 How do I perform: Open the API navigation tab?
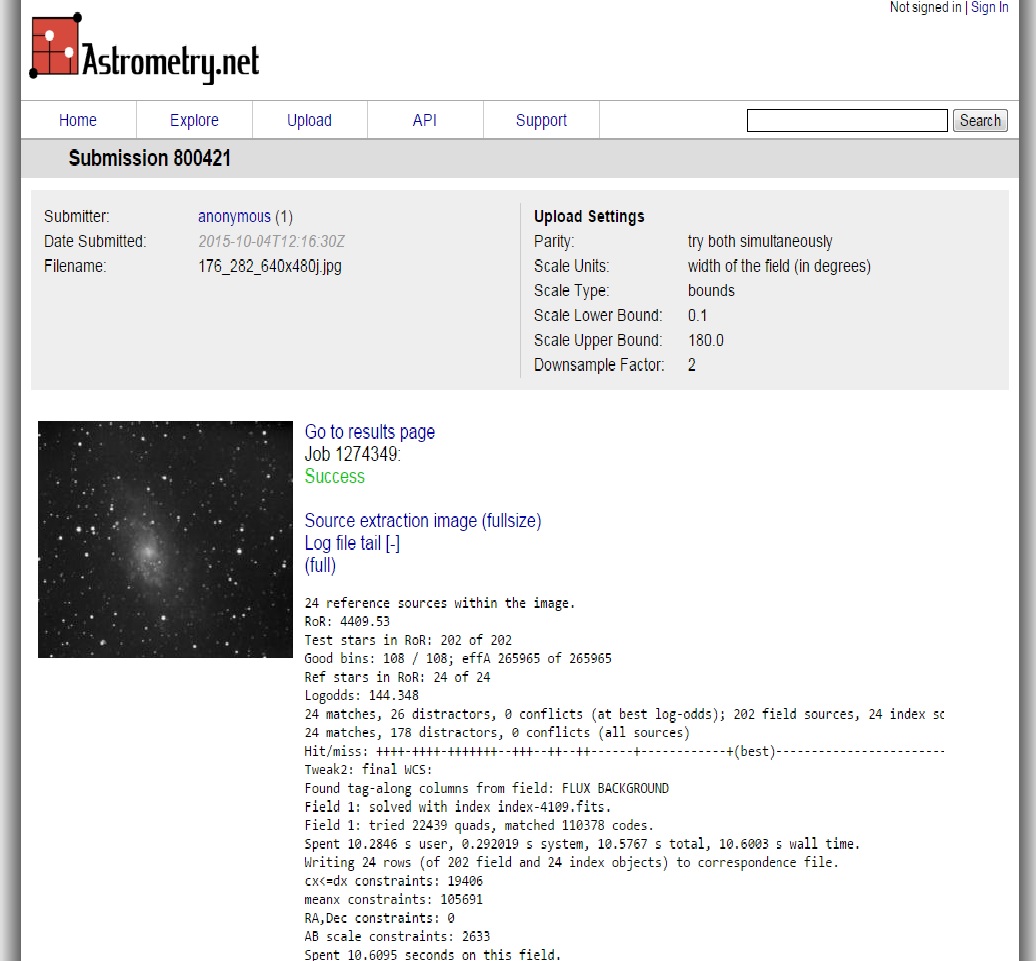pyautogui.click(x=425, y=121)
